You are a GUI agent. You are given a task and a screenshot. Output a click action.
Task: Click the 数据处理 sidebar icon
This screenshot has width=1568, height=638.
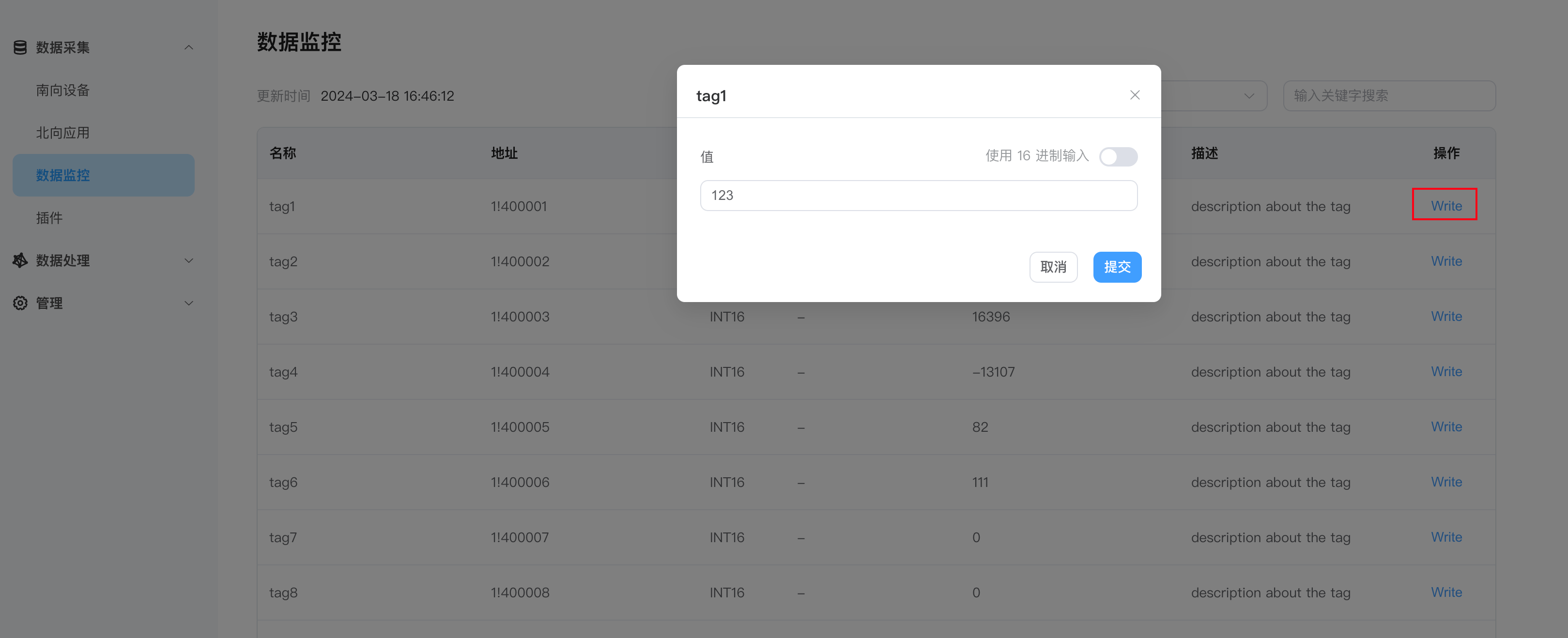click(x=20, y=260)
